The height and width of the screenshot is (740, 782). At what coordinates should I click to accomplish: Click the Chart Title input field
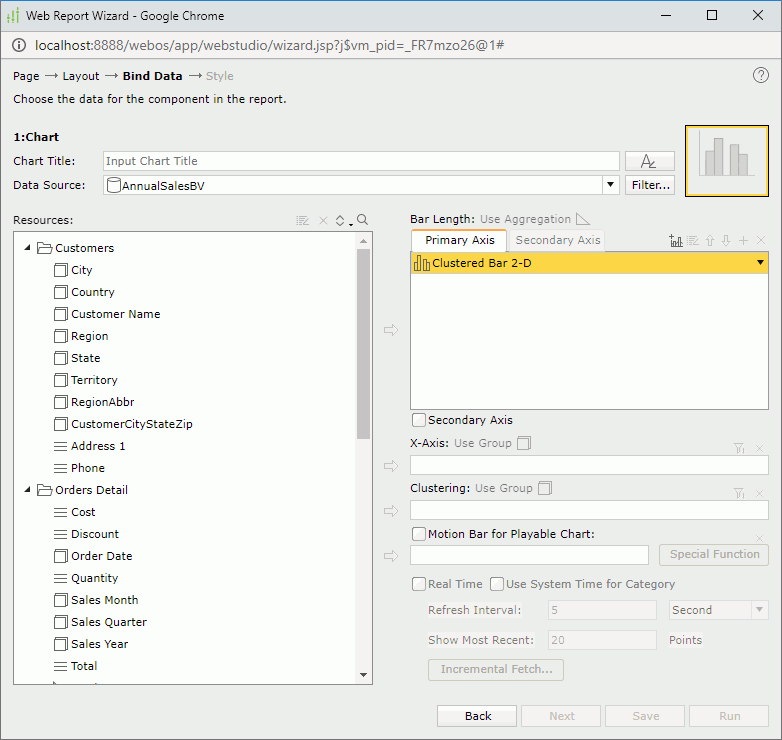click(x=361, y=161)
